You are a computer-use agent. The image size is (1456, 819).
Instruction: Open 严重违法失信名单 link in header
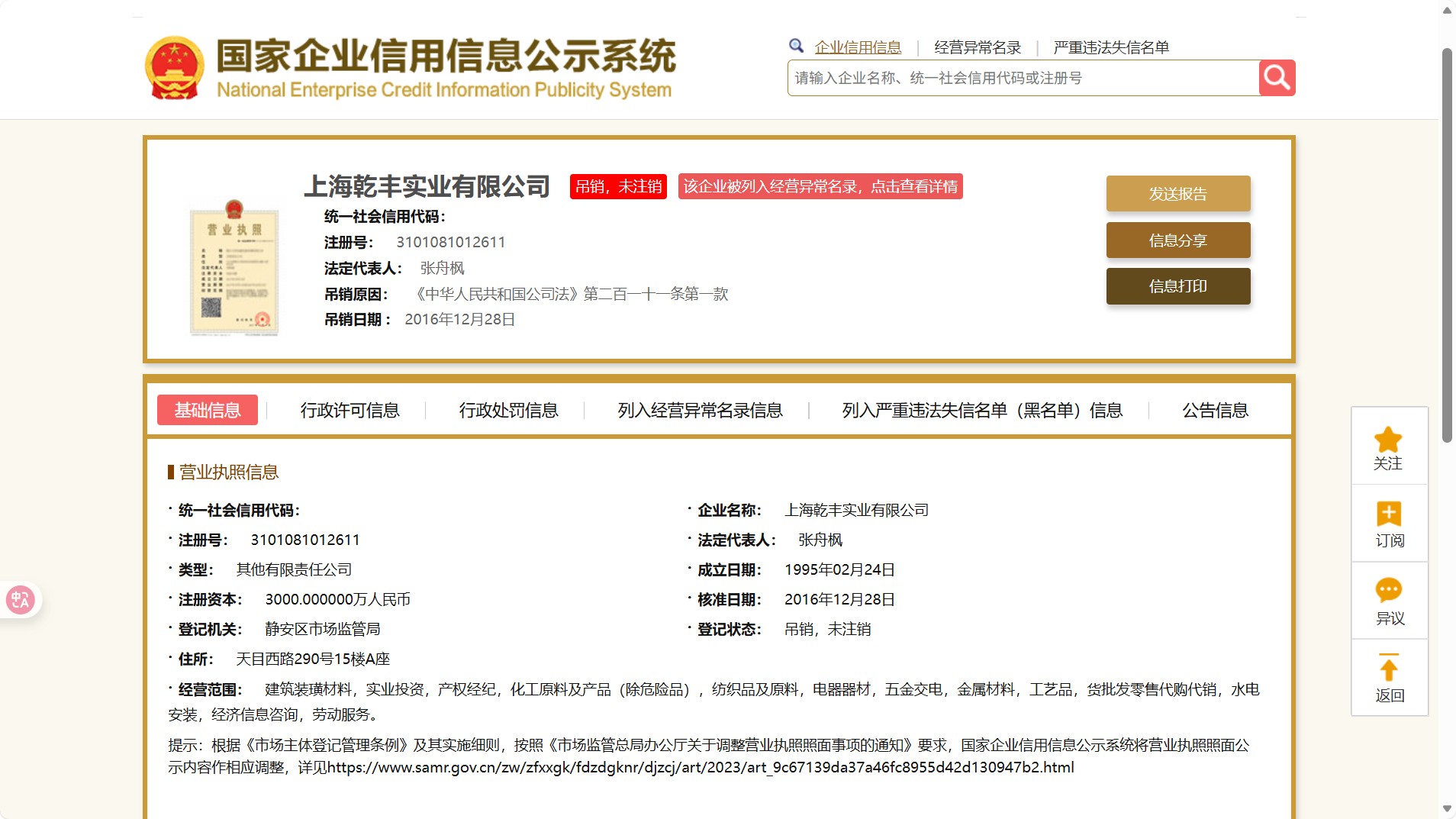pos(1111,47)
